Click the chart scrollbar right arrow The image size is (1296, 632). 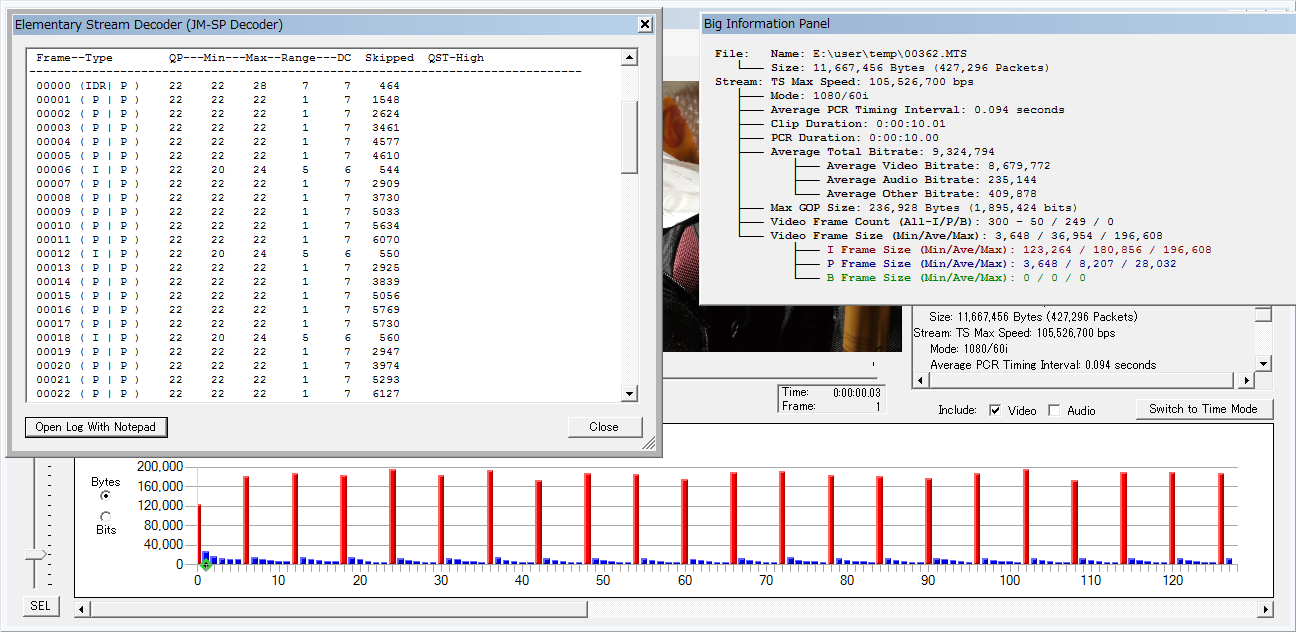coord(1265,609)
